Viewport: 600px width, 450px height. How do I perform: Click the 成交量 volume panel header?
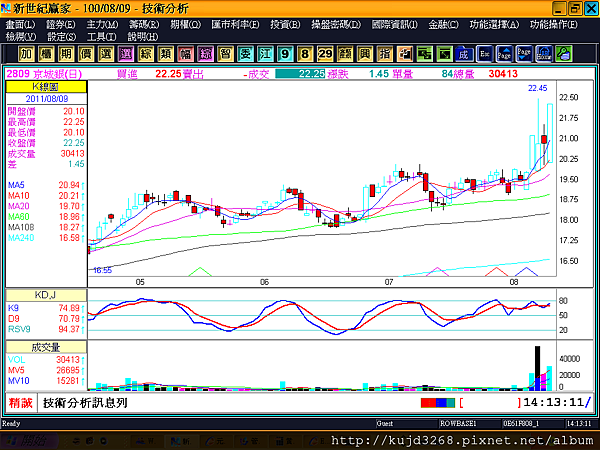coord(46,347)
